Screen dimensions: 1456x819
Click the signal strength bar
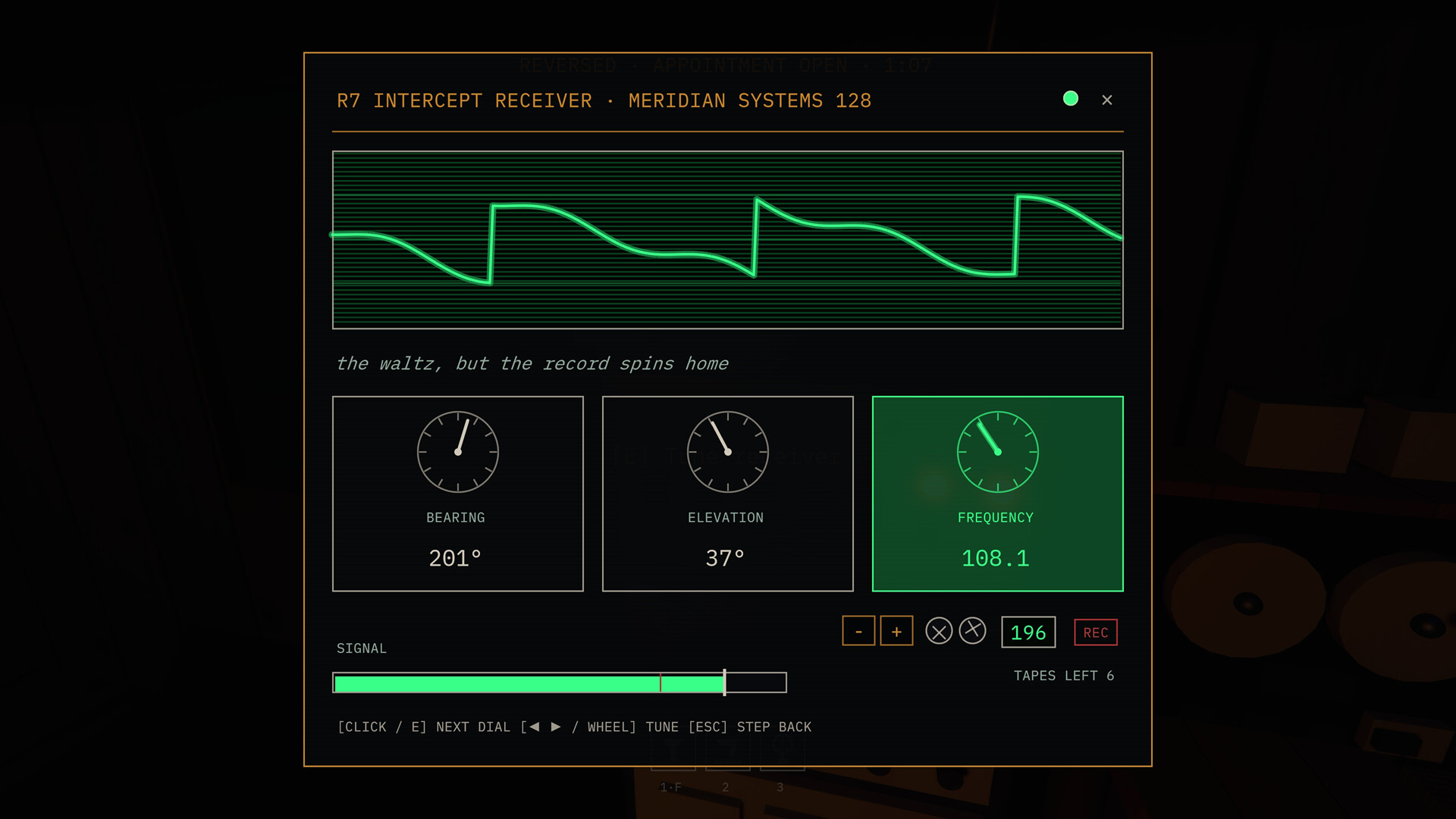pos(560,682)
